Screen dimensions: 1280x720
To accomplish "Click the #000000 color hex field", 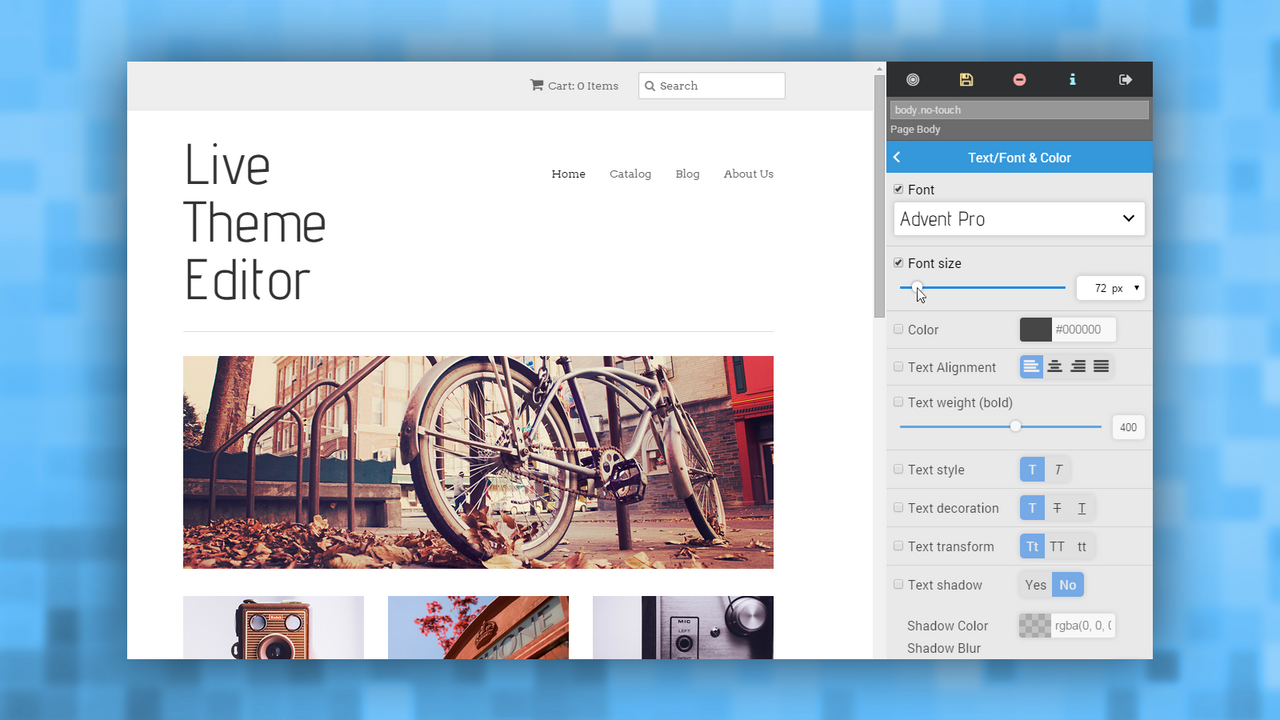I will click(x=1083, y=330).
